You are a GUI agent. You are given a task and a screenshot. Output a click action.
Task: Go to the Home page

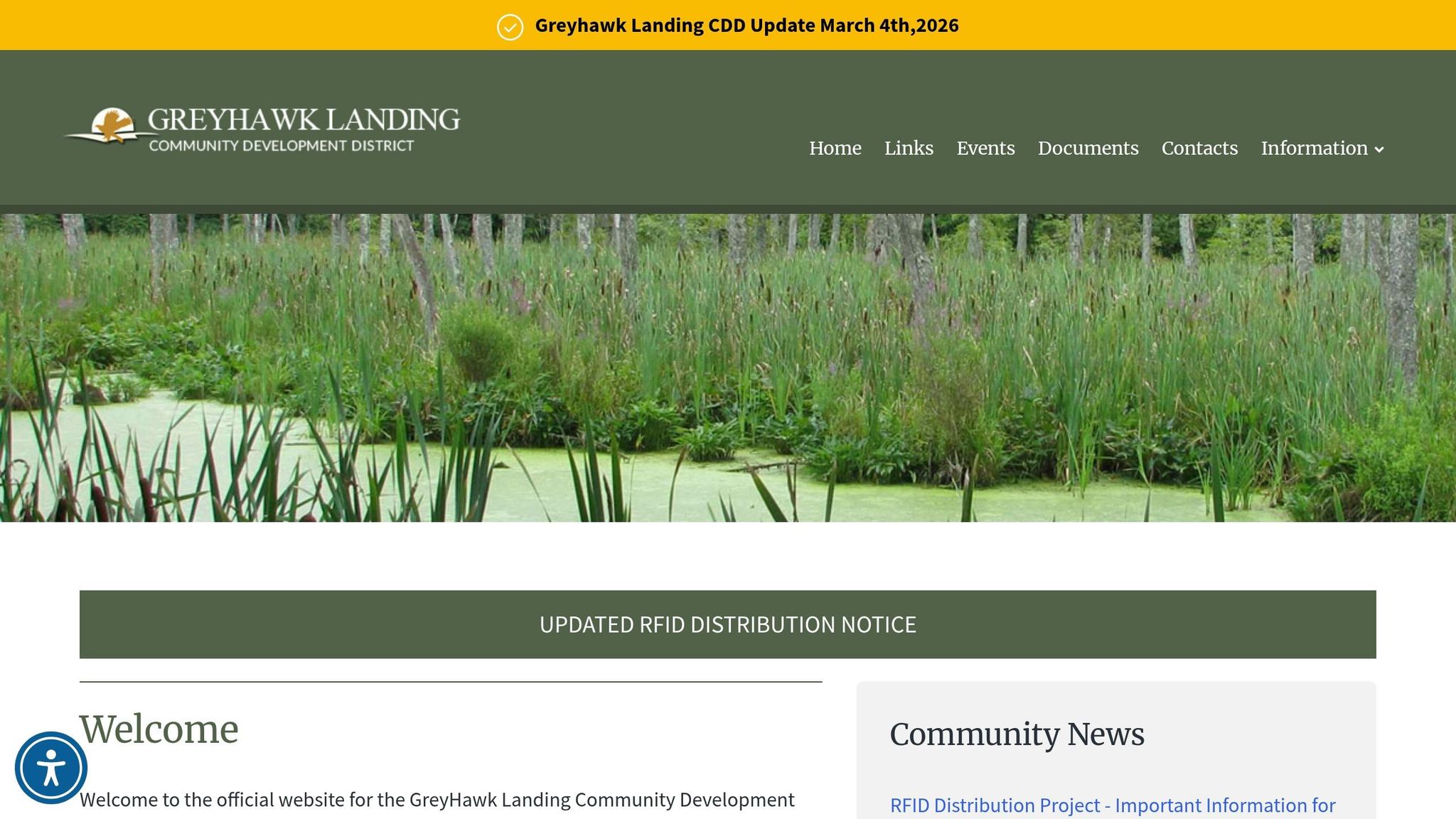[835, 148]
